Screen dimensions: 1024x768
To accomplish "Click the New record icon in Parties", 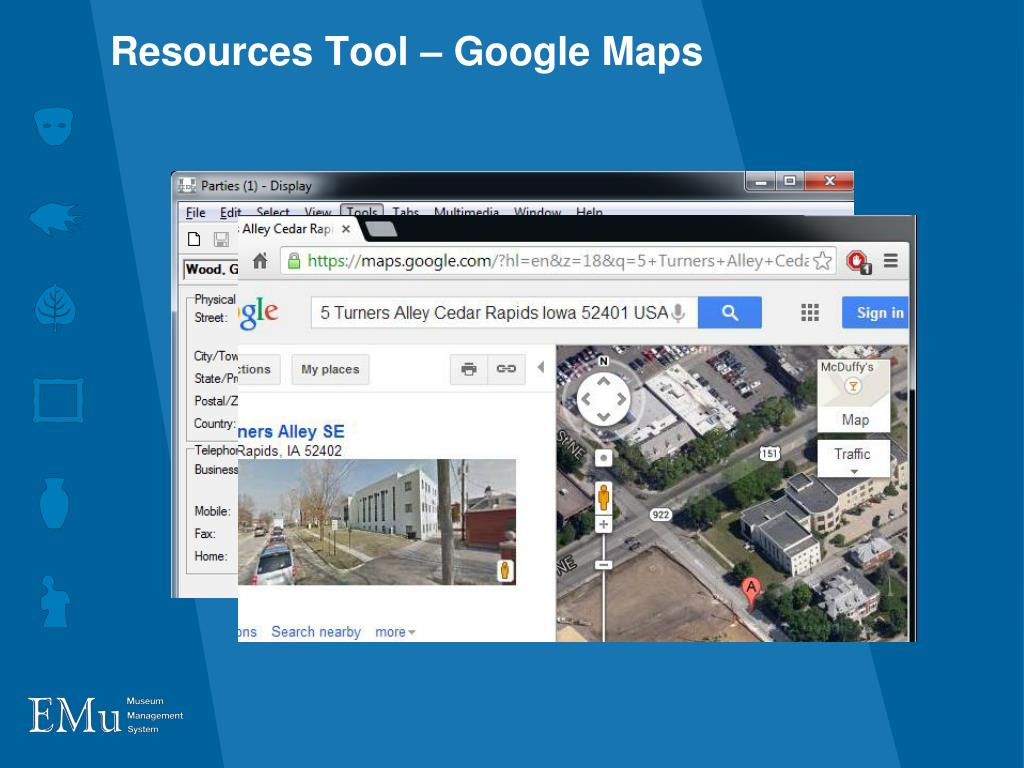I will [194, 239].
